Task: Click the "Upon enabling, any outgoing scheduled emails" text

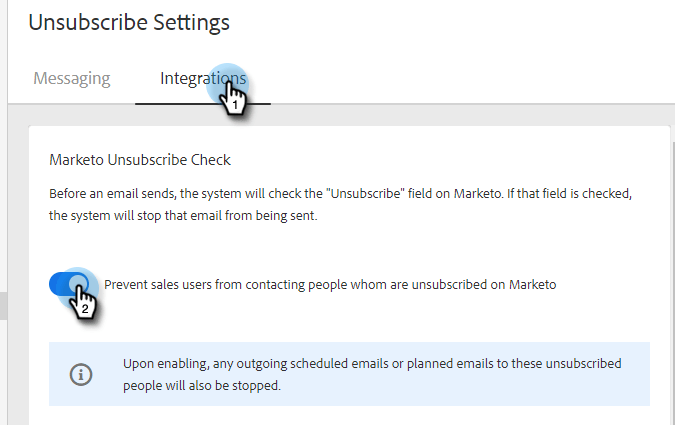Action: [372, 364]
